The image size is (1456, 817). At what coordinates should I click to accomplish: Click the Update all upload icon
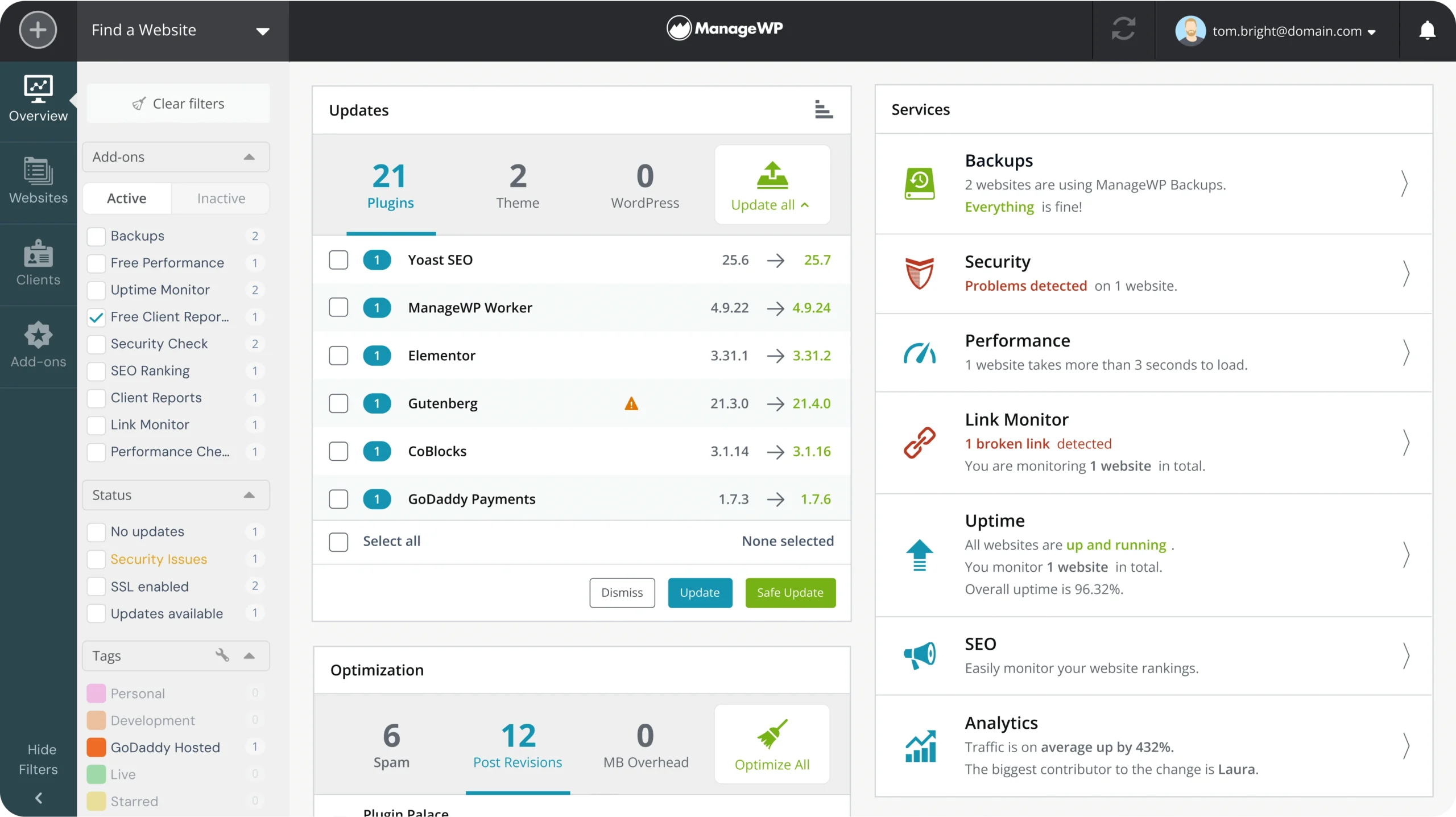tap(772, 175)
